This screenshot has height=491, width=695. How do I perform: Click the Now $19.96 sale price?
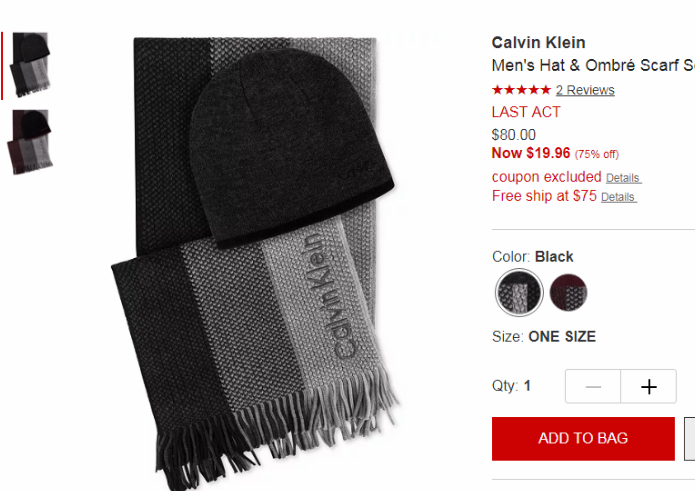coord(531,153)
